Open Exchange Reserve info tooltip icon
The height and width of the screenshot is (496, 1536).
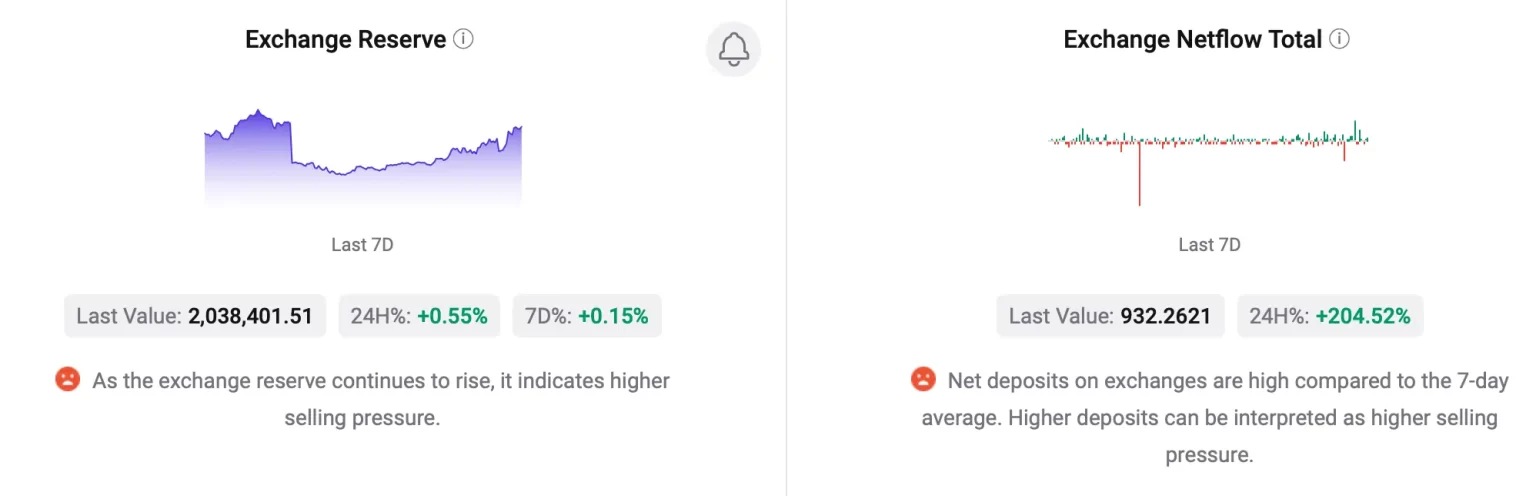pos(463,39)
